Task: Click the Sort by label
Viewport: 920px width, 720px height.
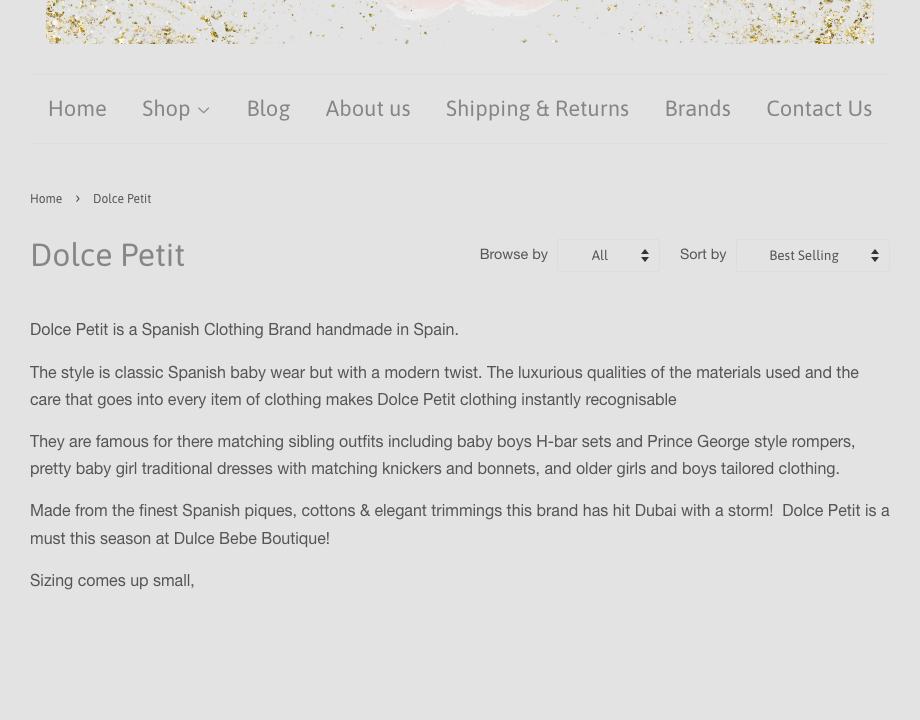Action: [x=703, y=255]
